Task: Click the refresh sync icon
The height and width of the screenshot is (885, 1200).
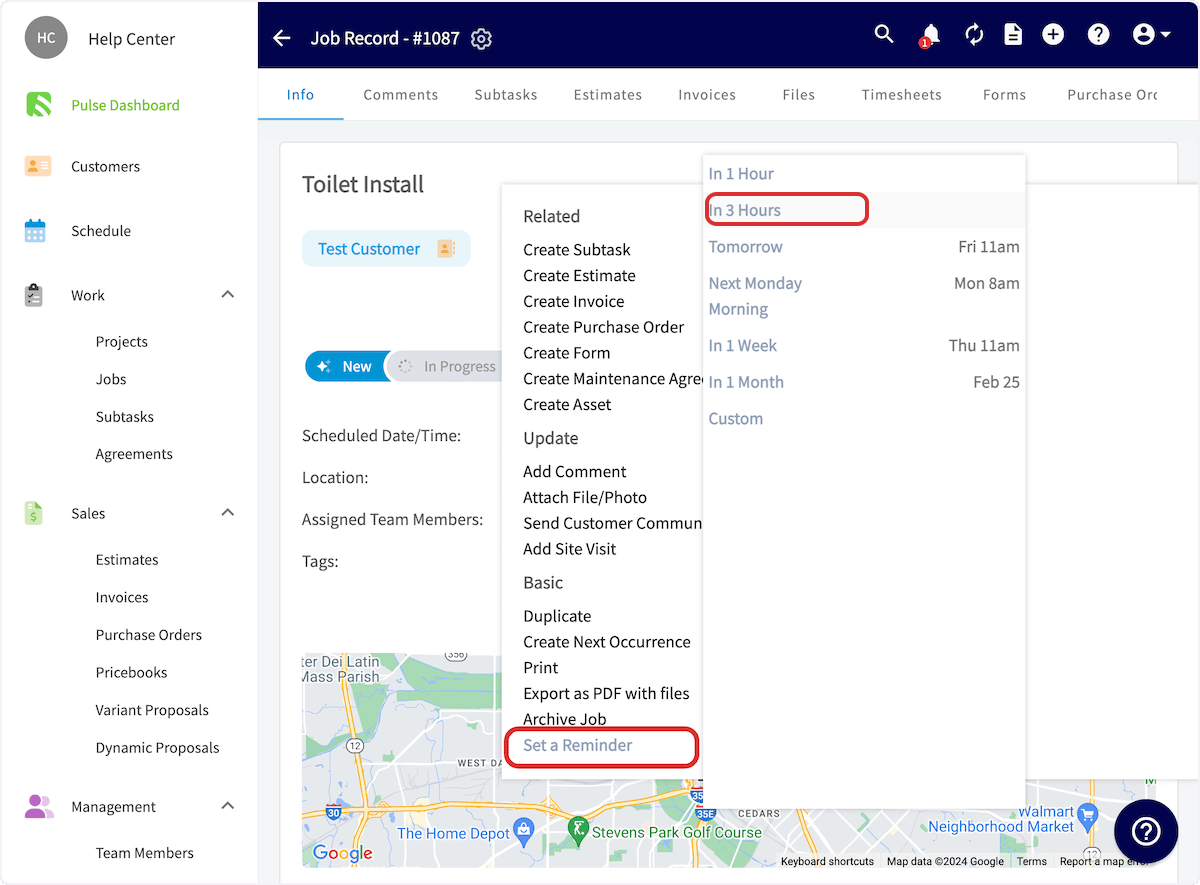Action: click(974, 34)
